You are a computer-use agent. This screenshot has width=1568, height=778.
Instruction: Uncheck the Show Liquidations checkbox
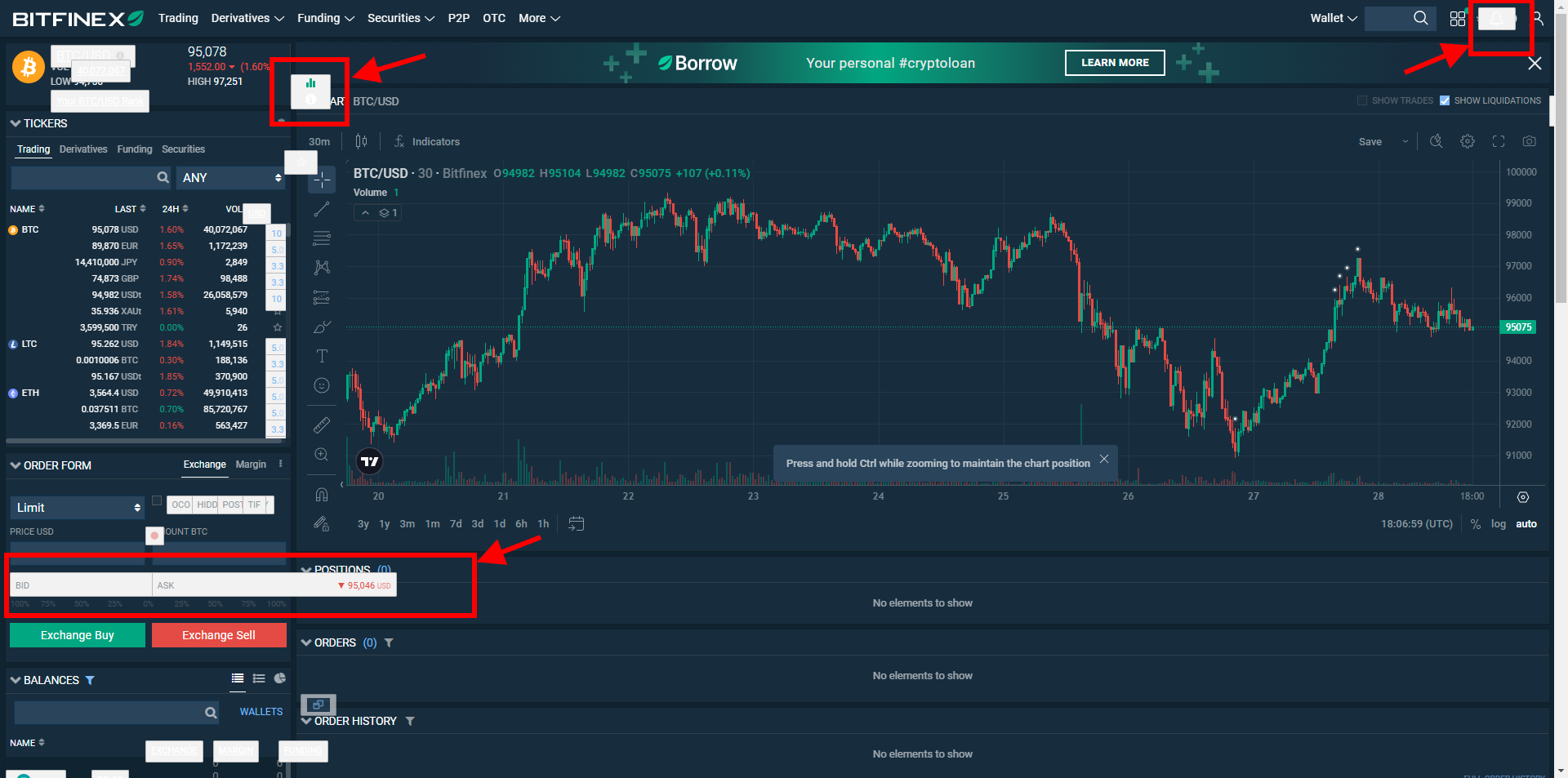1445,100
